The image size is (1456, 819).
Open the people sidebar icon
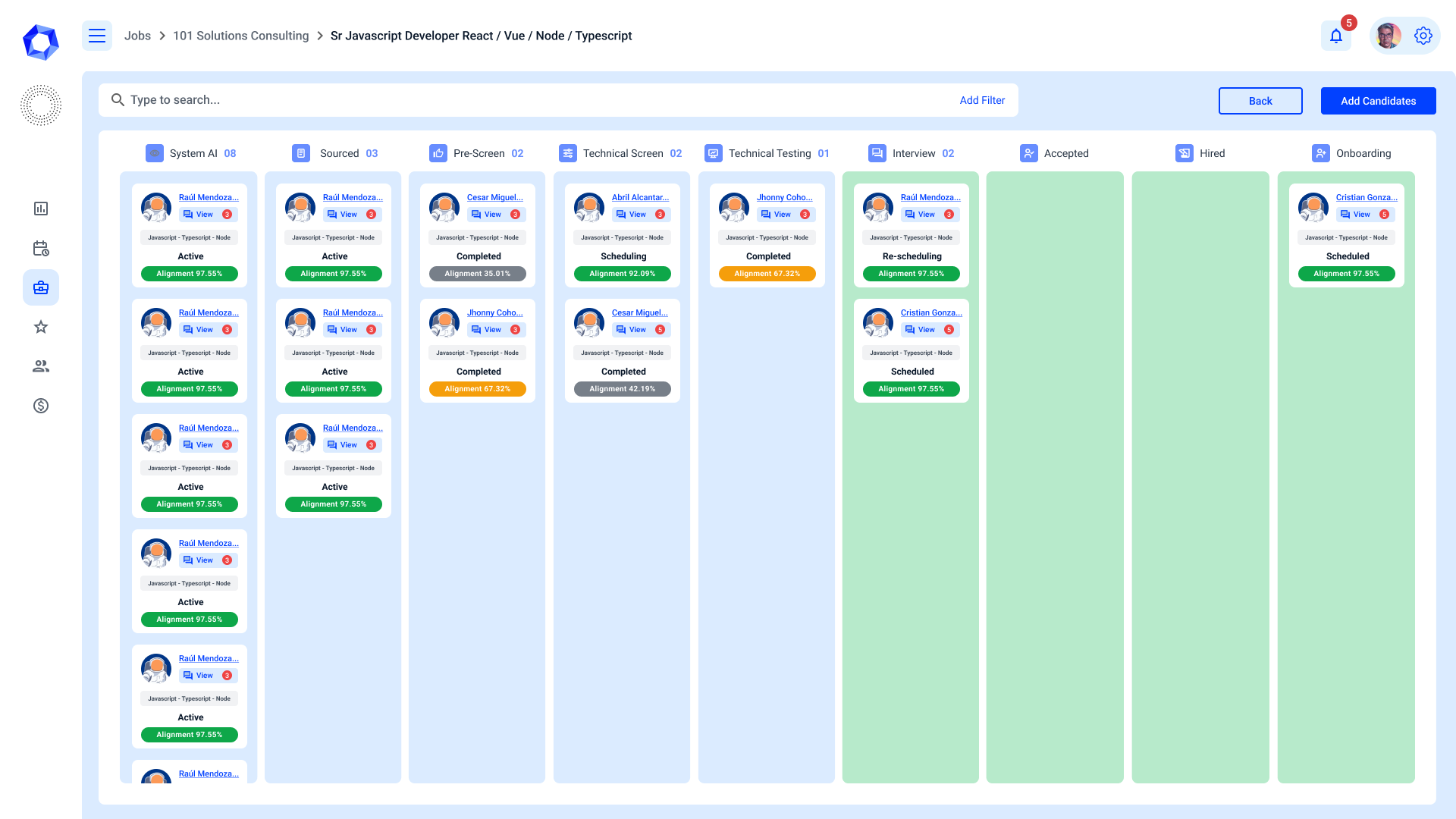(41, 366)
